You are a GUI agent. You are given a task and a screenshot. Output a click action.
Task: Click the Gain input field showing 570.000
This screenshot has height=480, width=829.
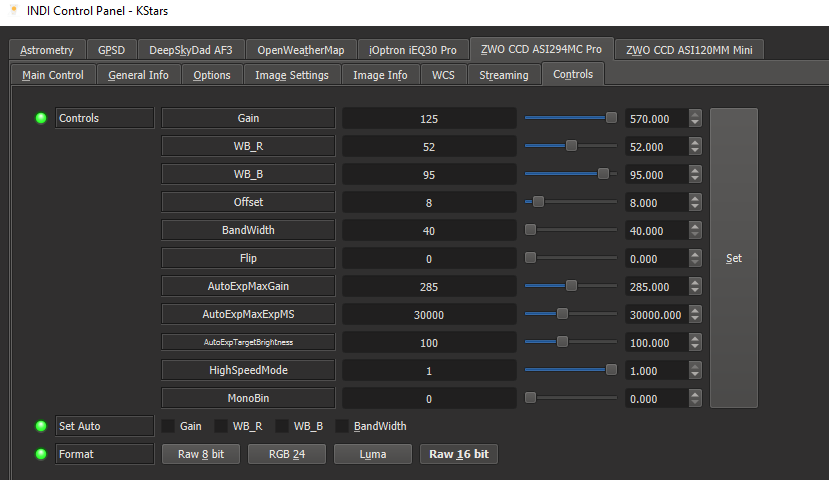pos(657,118)
